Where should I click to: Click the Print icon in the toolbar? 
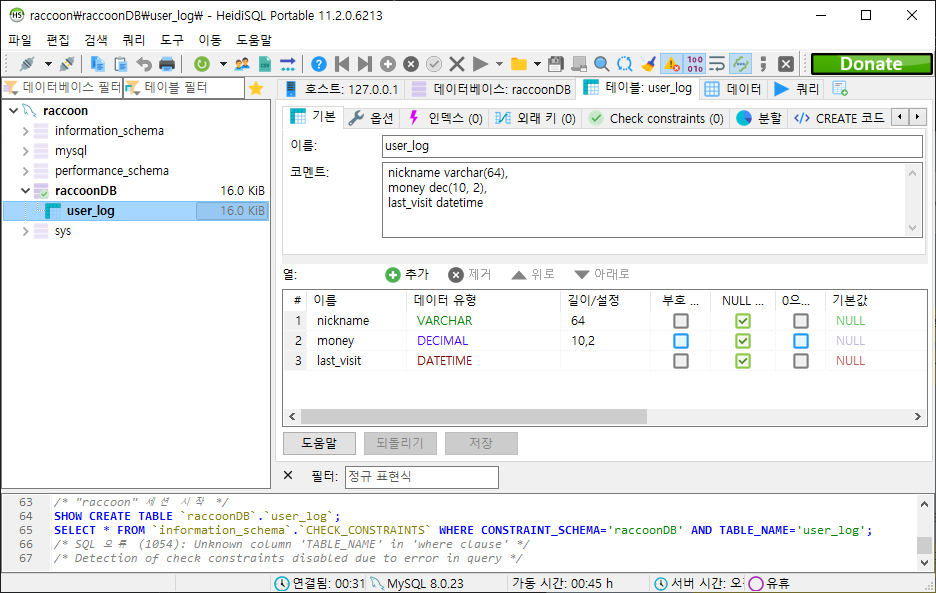click(x=166, y=63)
